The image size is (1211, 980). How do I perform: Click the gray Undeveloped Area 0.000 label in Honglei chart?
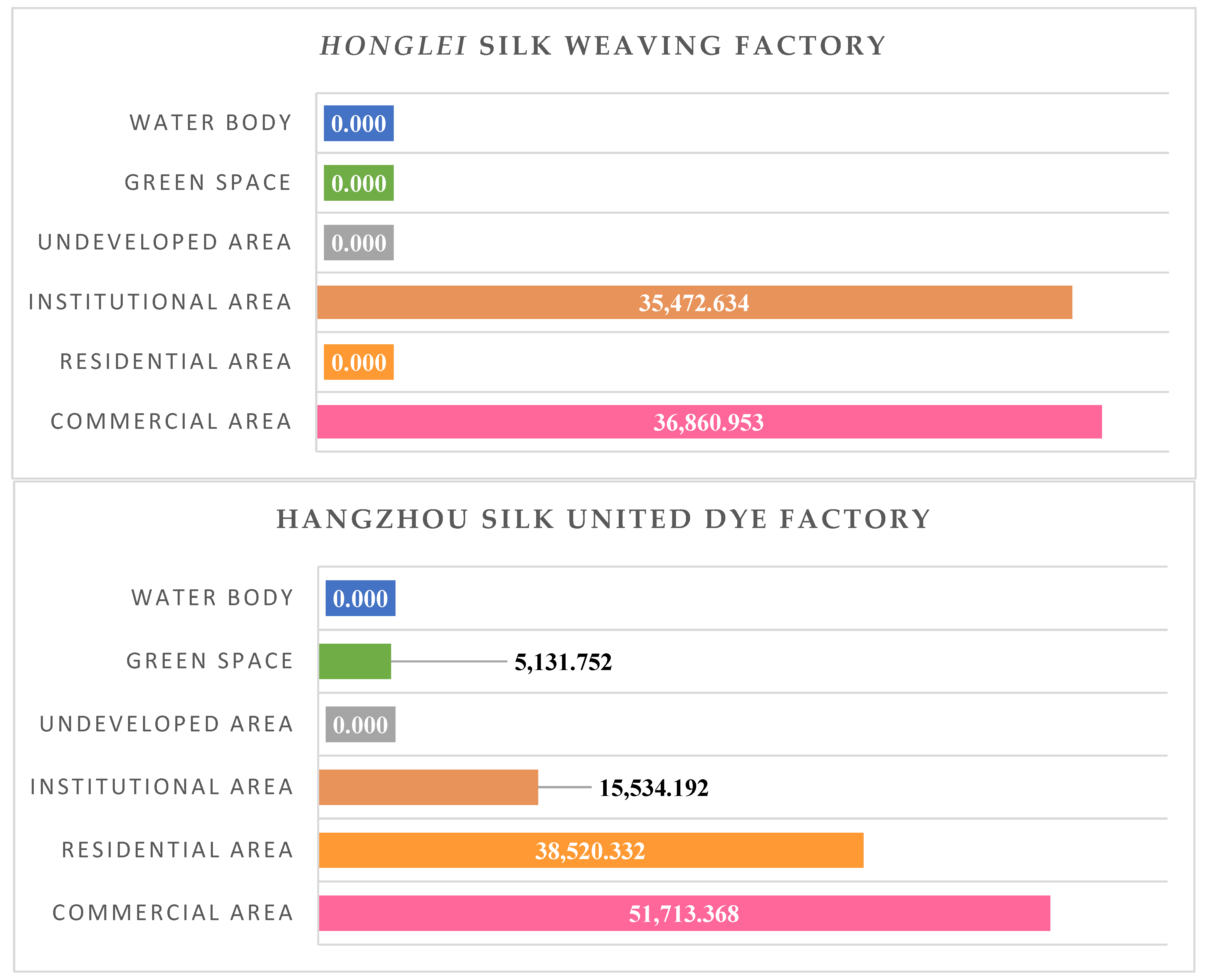pos(359,243)
